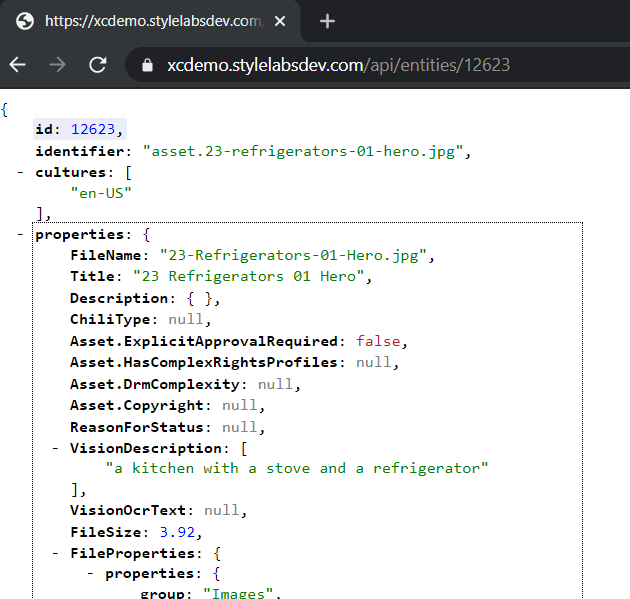This screenshot has width=630, height=599.
Task: Collapse the FileProperties object
Action: pos(55,553)
